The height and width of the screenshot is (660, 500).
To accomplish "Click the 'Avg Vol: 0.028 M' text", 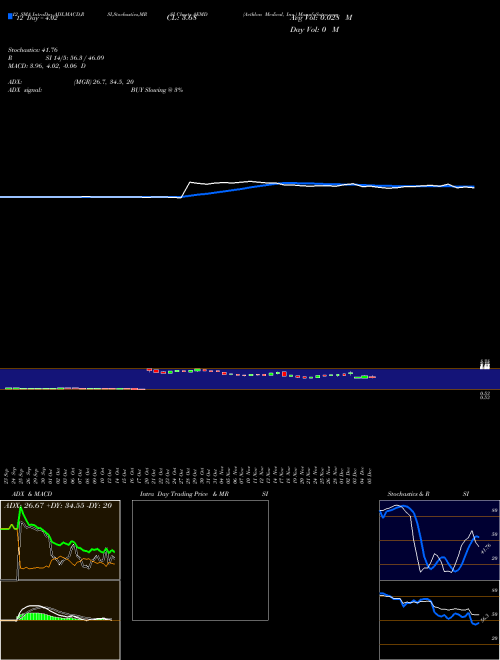I will [321, 18].
